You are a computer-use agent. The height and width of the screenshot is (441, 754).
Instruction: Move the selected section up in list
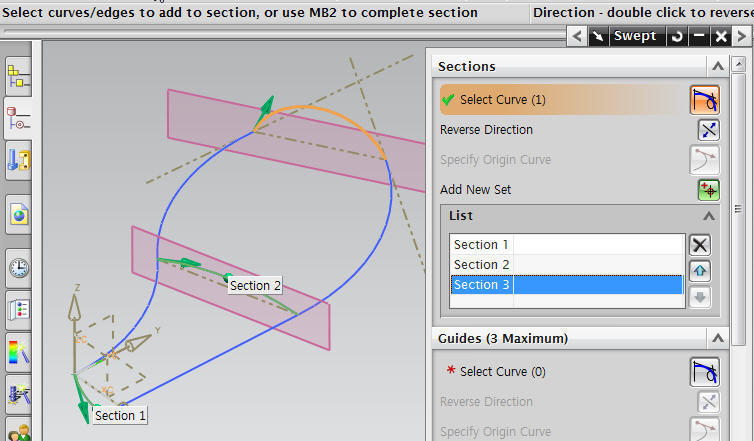point(700,271)
